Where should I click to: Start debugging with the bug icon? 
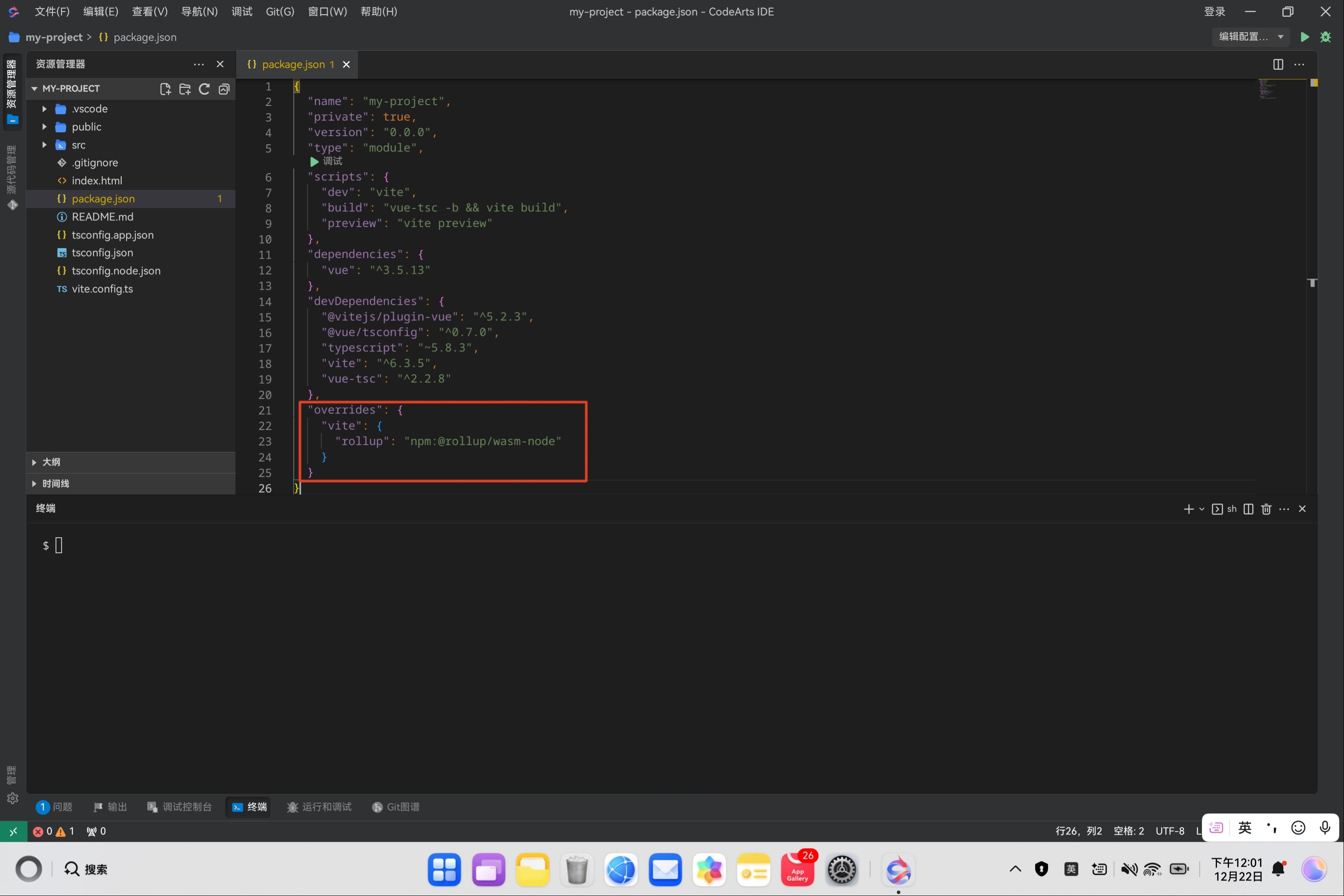click(1326, 37)
